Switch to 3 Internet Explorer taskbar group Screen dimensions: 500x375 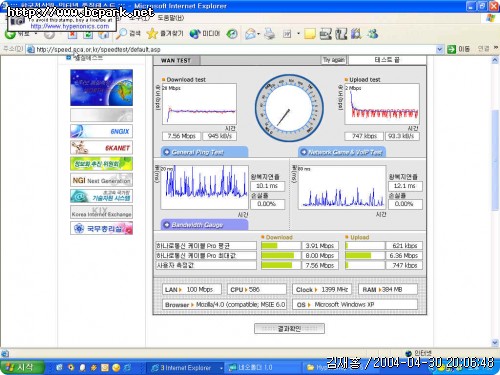click(186, 368)
